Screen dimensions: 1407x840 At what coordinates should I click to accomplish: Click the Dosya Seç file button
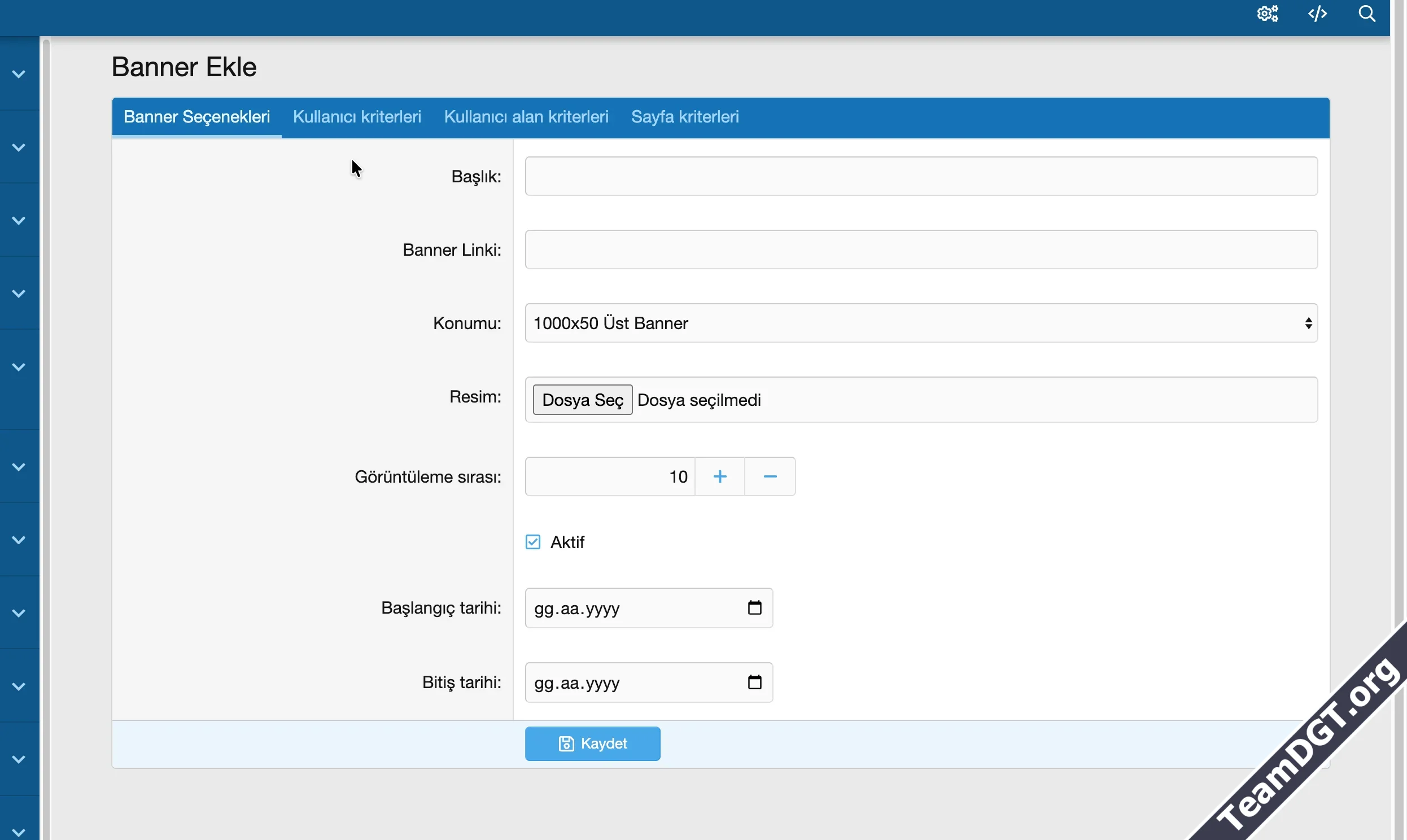[582, 400]
